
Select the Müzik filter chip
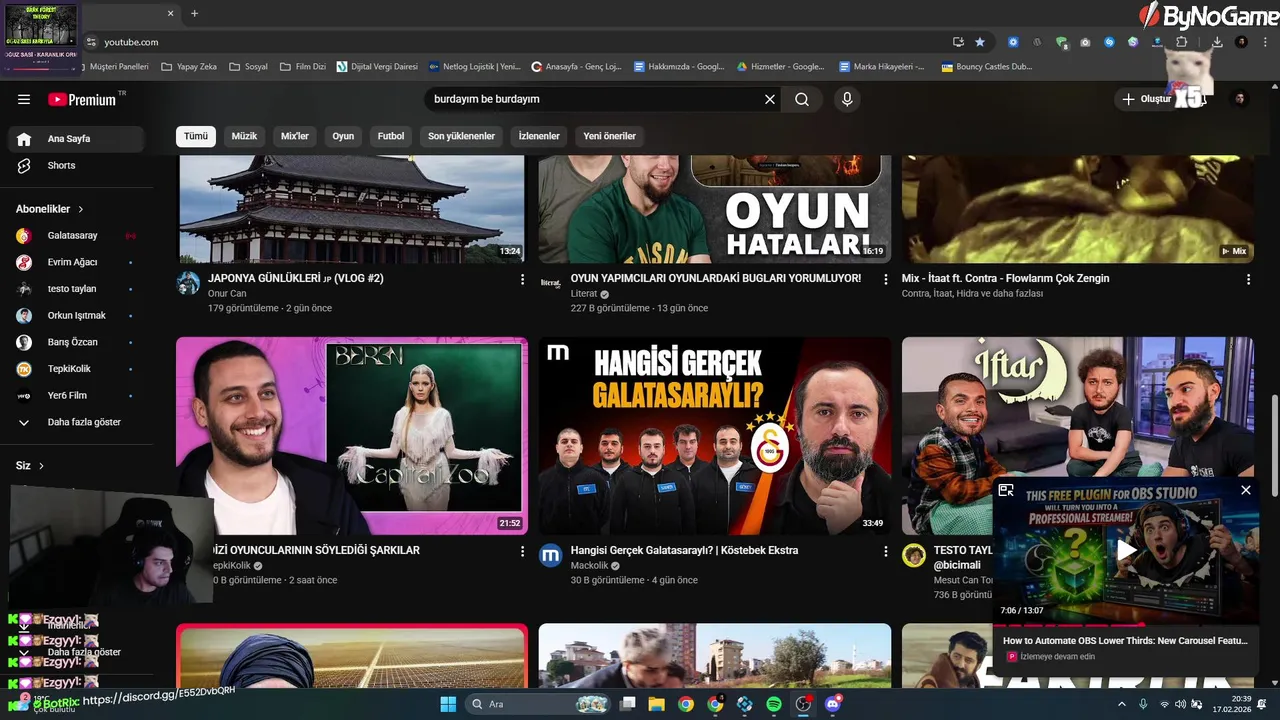(x=244, y=136)
